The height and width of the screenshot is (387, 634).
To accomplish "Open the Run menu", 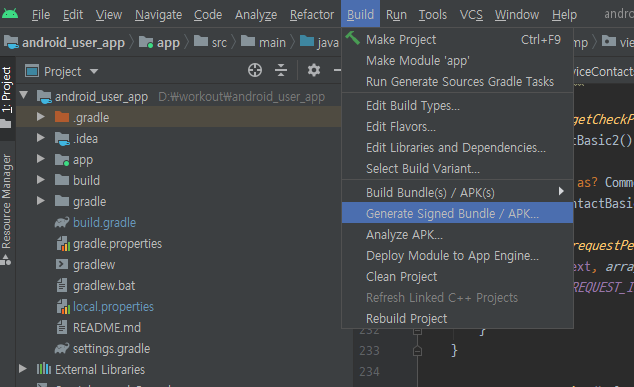I will coord(396,15).
